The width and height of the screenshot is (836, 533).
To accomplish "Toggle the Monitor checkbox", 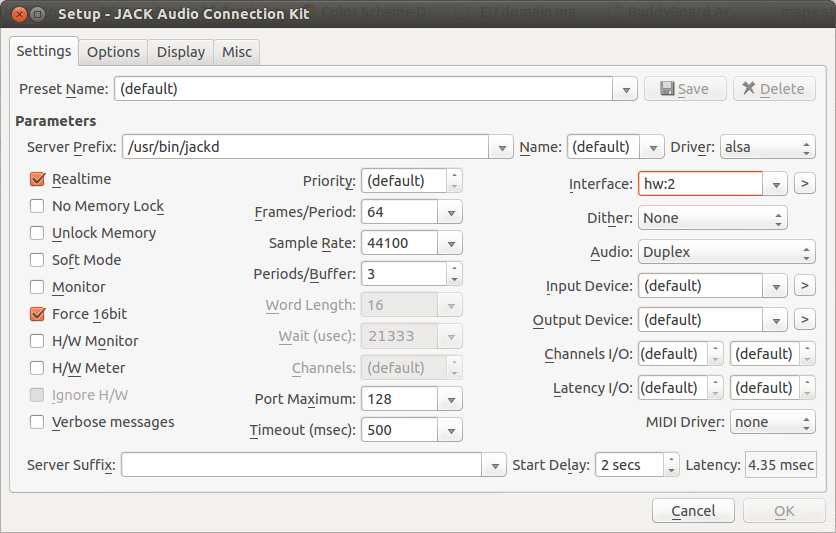I will click(x=37, y=287).
